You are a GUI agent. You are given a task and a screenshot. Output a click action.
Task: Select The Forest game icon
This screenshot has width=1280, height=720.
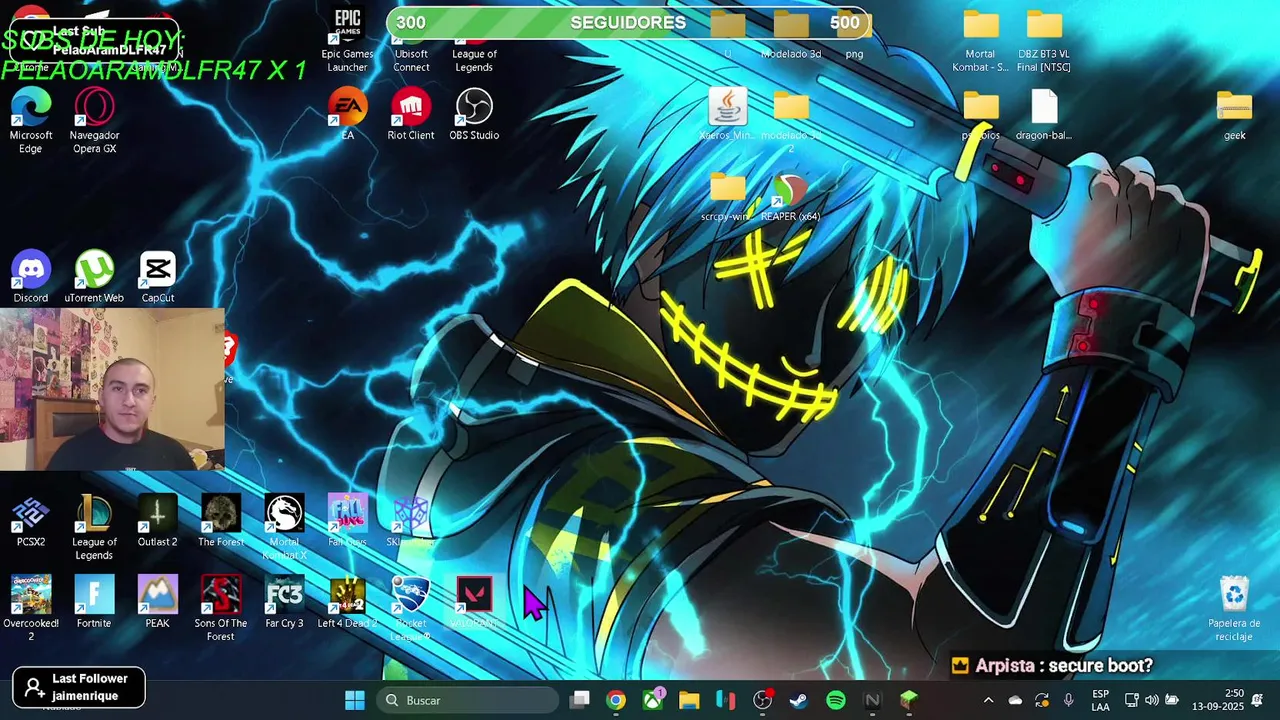pyautogui.click(x=221, y=521)
